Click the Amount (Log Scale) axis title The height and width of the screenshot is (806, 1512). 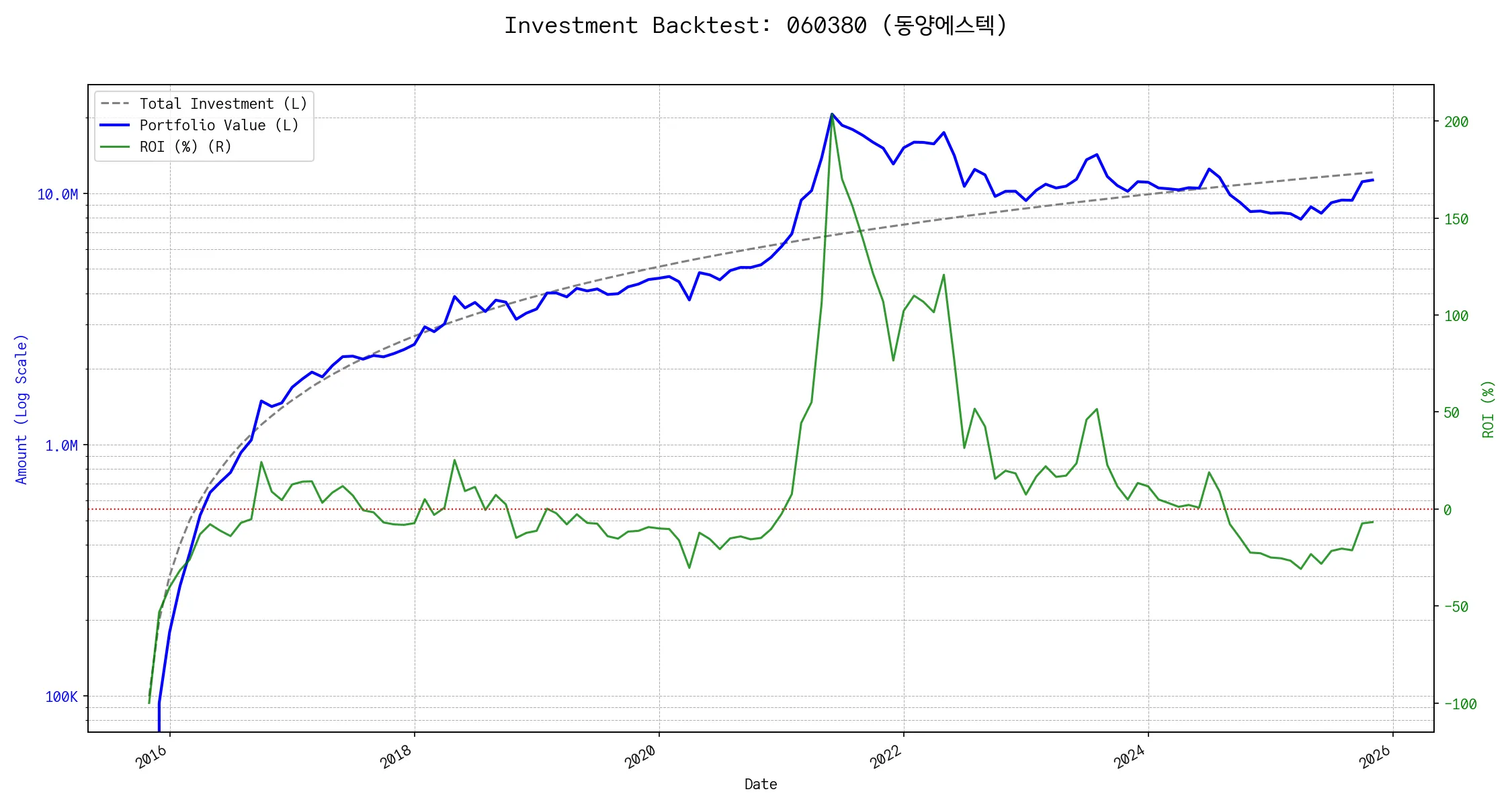pyautogui.click(x=22, y=409)
